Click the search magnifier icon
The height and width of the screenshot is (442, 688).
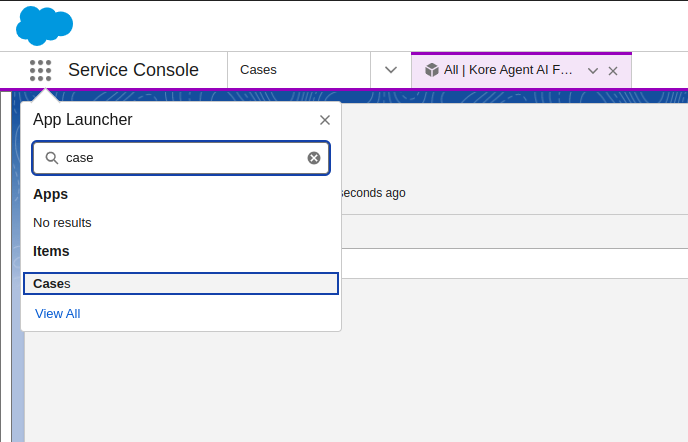[52, 158]
